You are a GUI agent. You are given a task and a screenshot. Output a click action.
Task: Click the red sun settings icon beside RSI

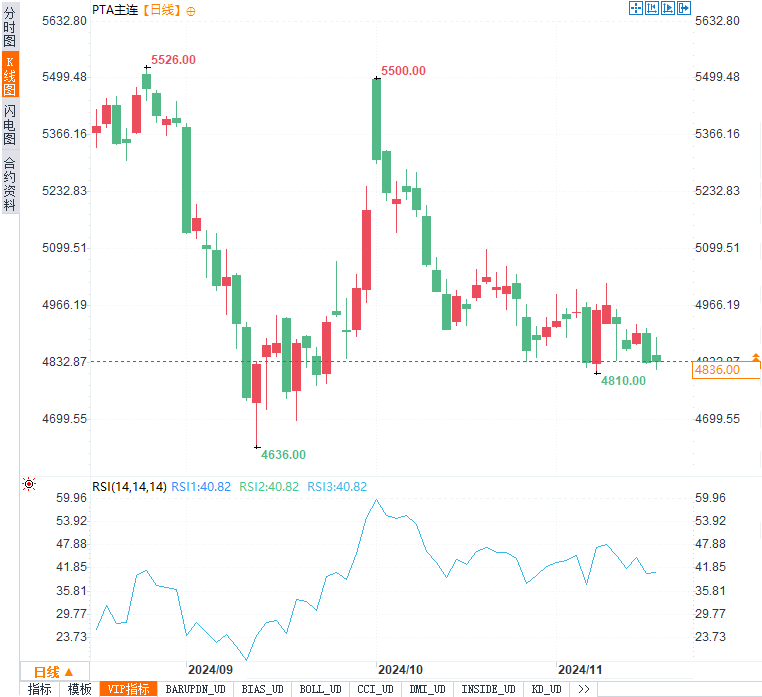point(29,485)
